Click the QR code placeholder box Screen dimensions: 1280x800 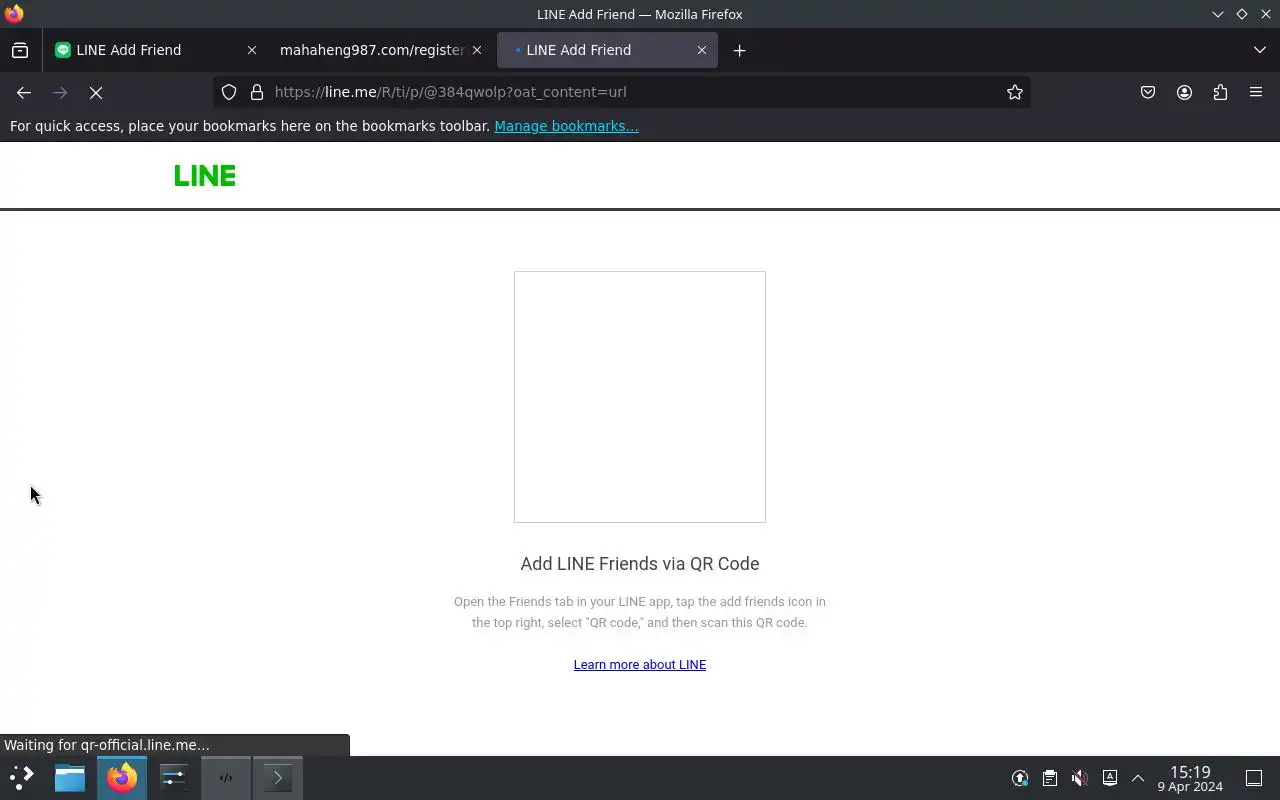coord(640,397)
